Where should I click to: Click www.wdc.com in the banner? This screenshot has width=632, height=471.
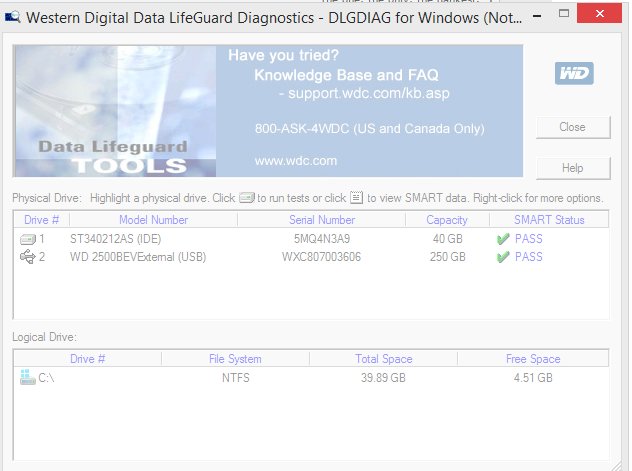pyautogui.click(x=295, y=161)
